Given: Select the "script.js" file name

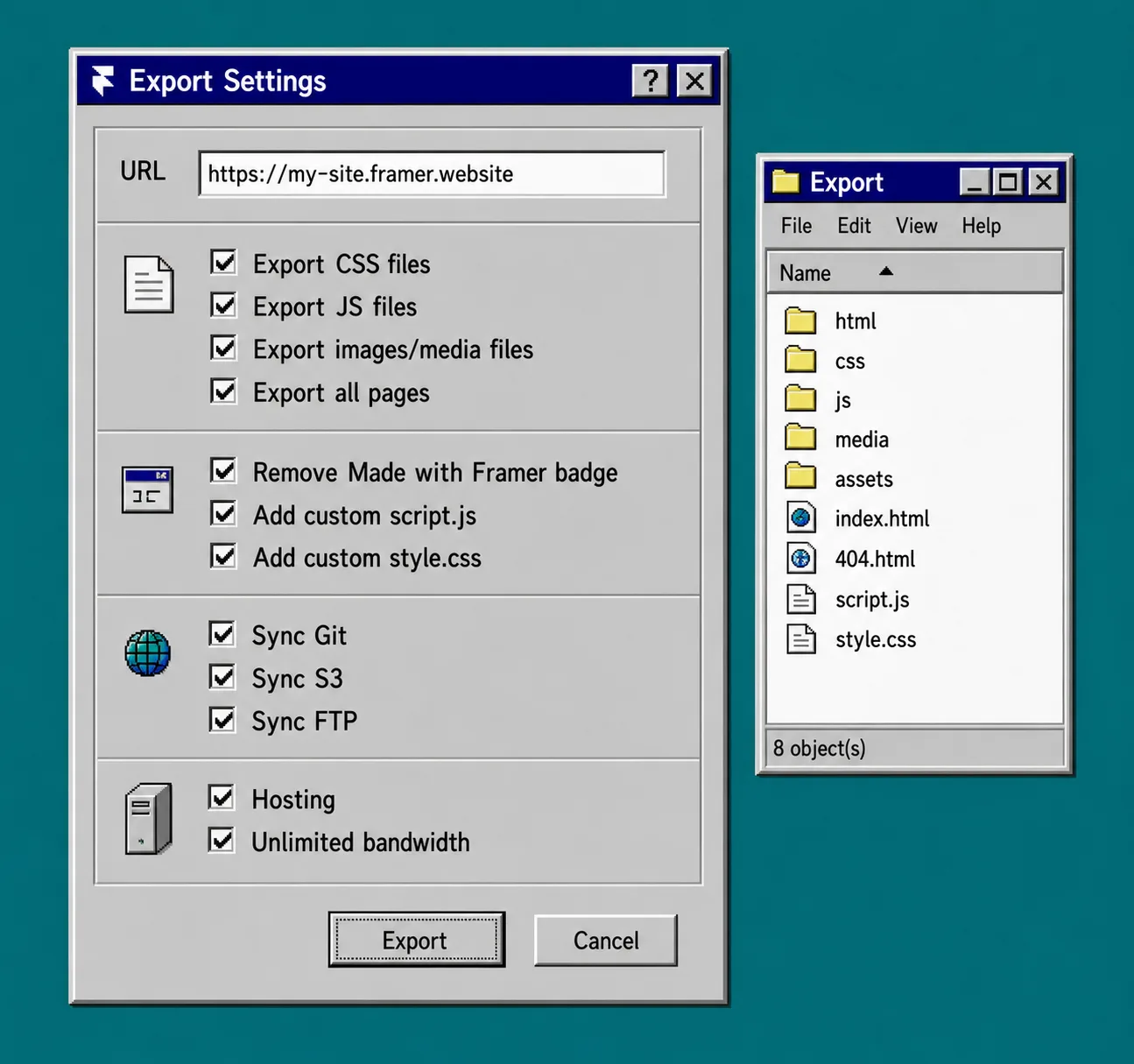Looking at the screenshot, I should [872, 600].
